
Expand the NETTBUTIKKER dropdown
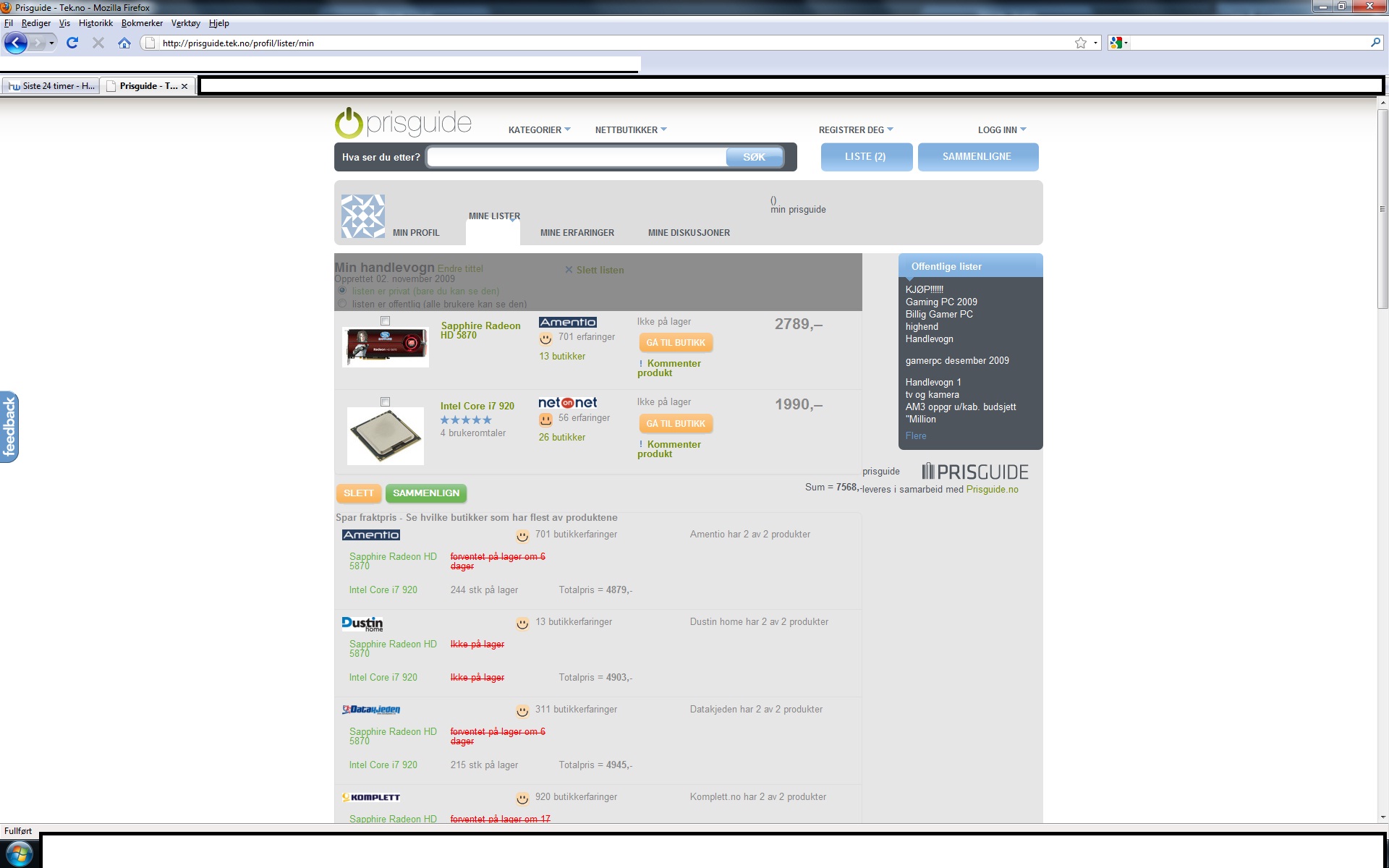point(631,130)
